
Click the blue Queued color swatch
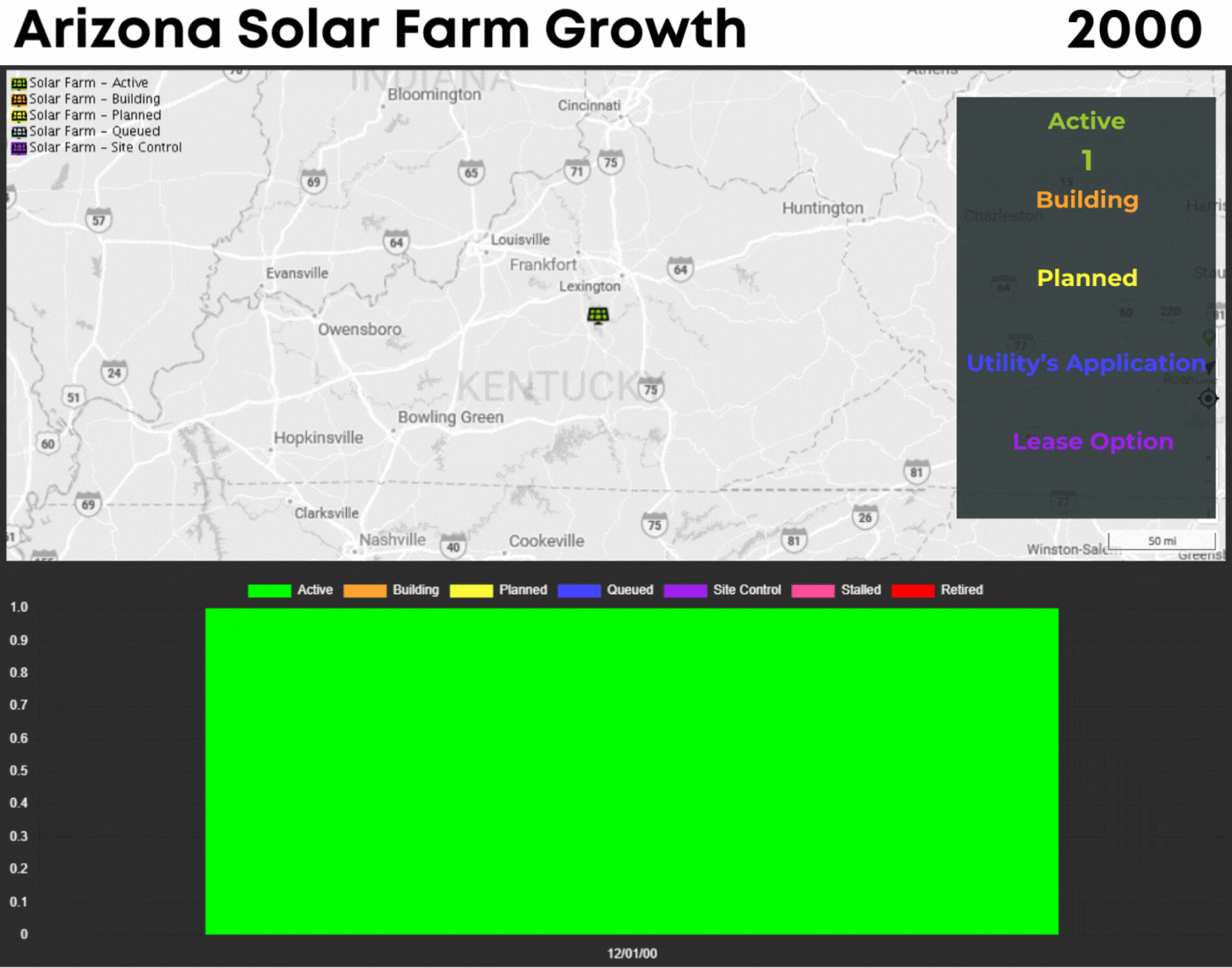tap(579, 590)
